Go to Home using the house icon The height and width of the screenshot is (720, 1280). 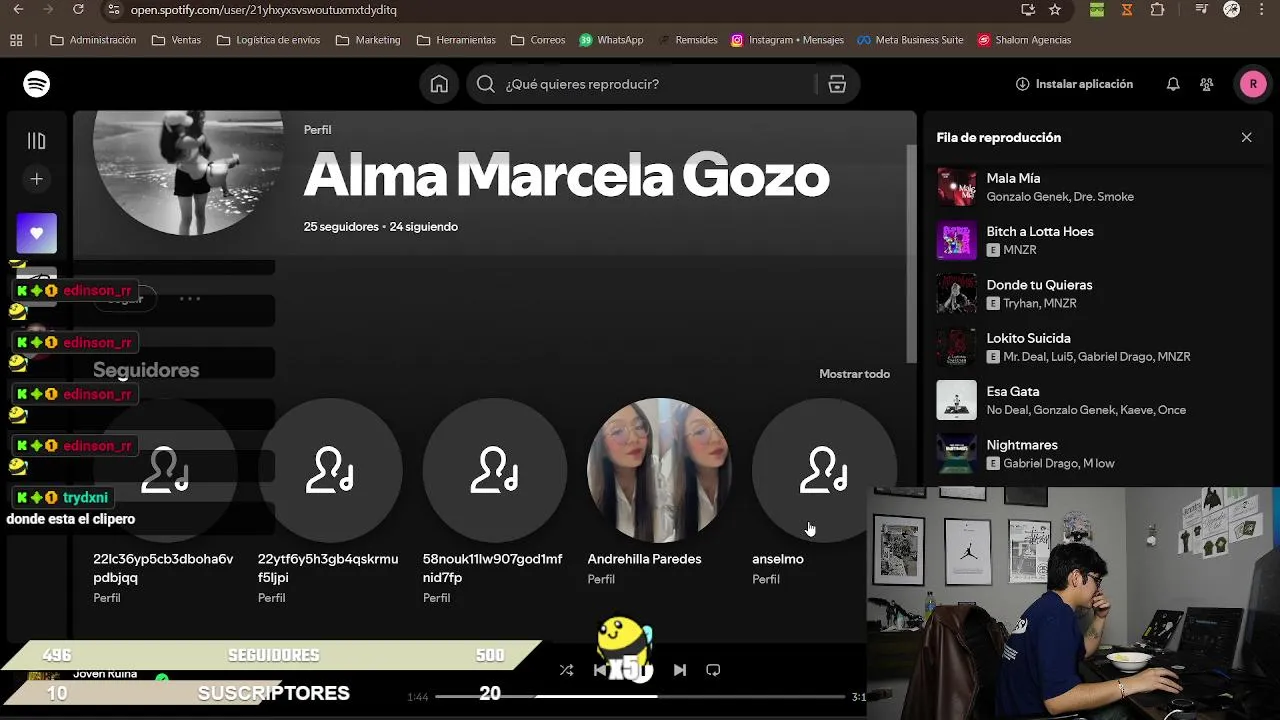point(439,84)
